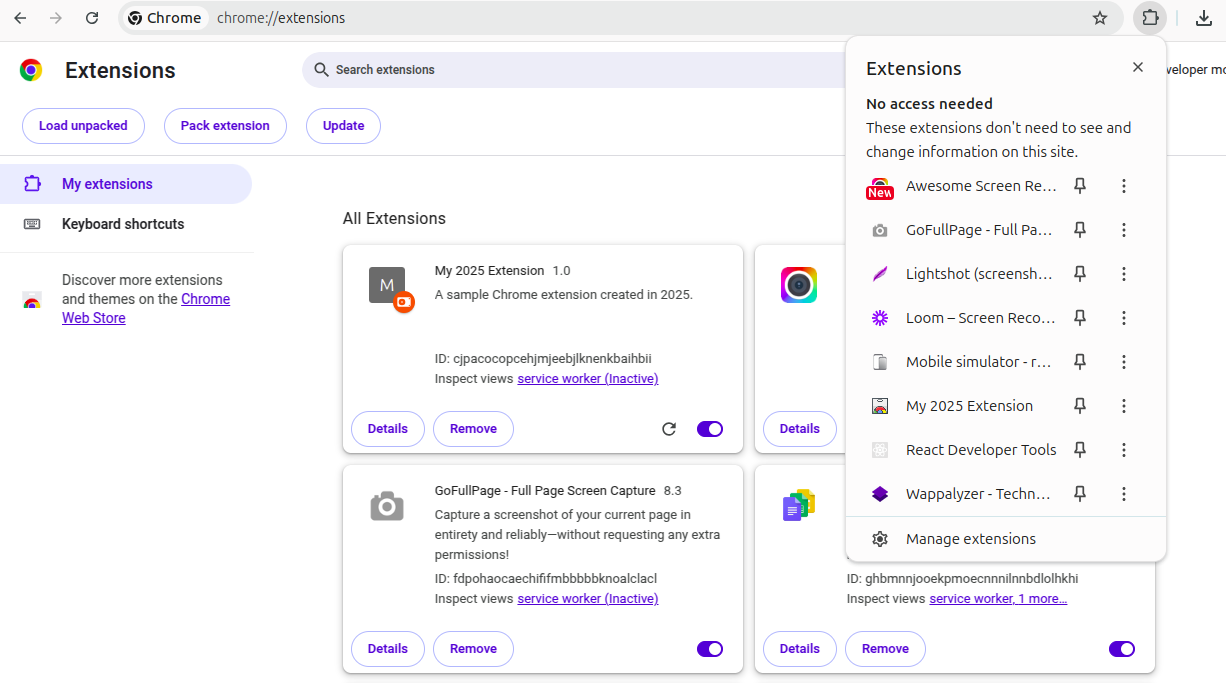Image resolution: width=1226 pixels, height=683 pixels.
Task: Click the search magnifier icon
Action: click(321, 70)
